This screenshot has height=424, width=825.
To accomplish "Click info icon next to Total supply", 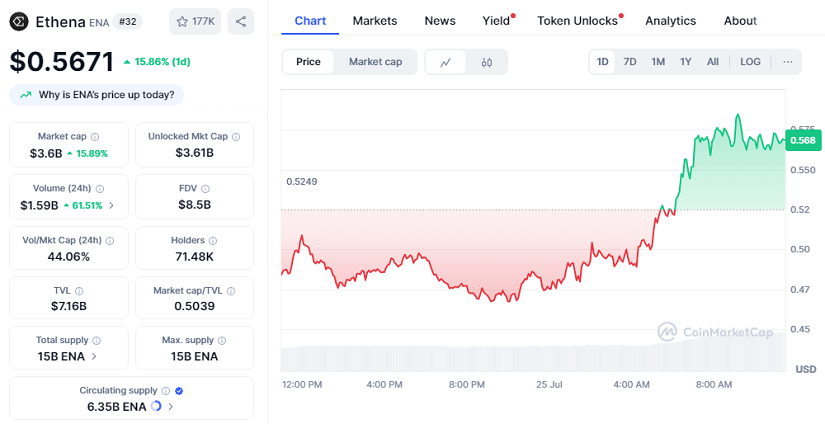I will pyautogui.click(x=97, y=340).
